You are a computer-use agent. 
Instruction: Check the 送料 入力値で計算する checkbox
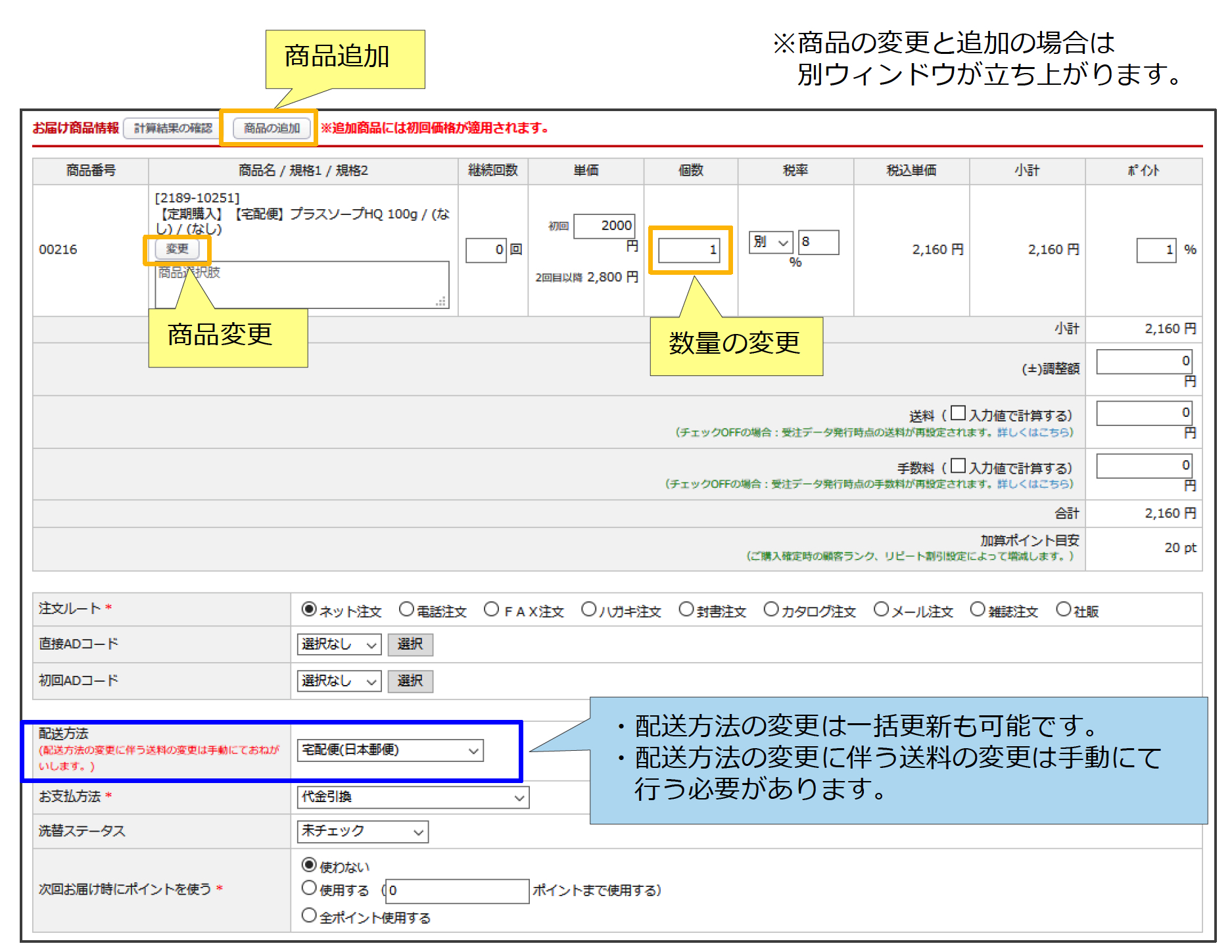[x=959, y=414]
